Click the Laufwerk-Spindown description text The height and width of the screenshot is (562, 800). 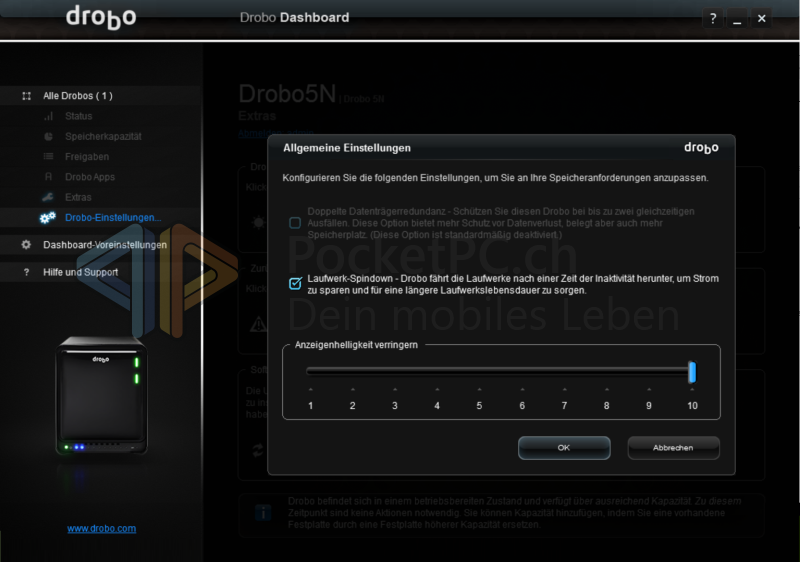click(x=513, y=284)
